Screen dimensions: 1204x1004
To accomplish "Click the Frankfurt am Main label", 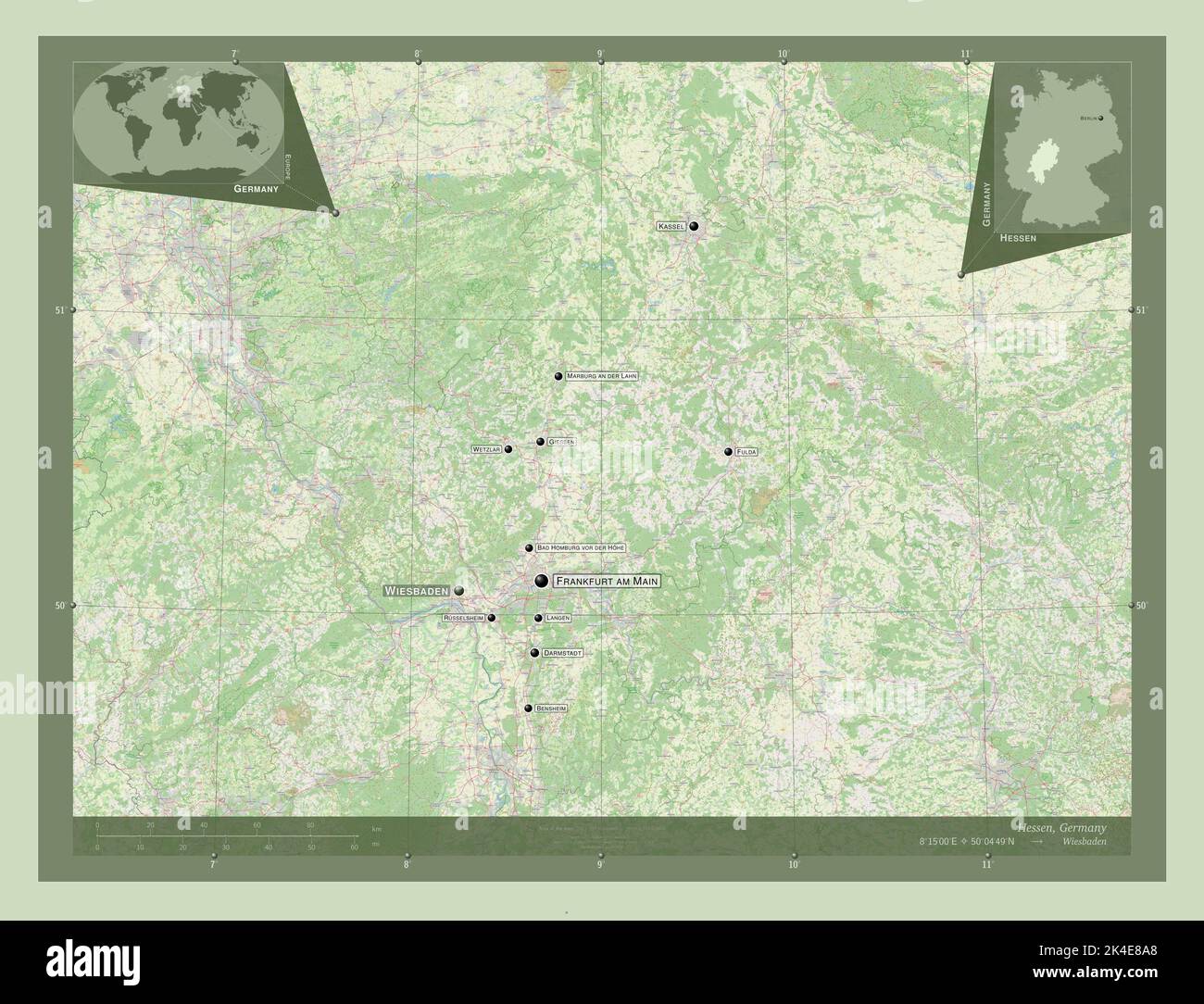I will click(x=608, y=581).
